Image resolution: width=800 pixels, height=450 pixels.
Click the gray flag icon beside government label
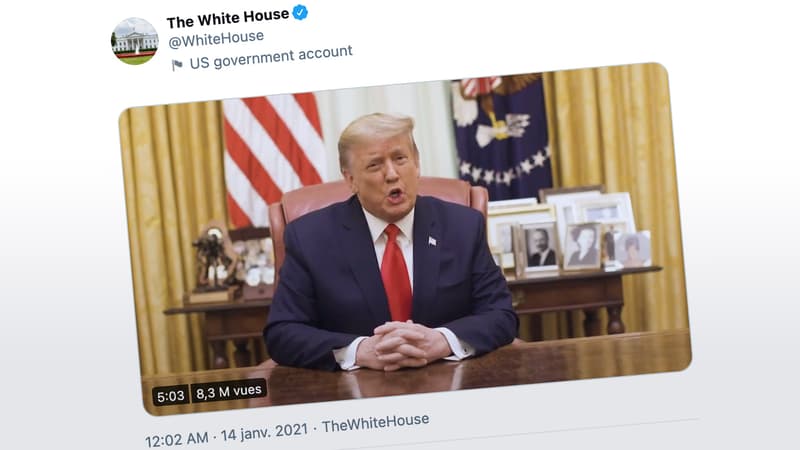click(x=177, y=65)
